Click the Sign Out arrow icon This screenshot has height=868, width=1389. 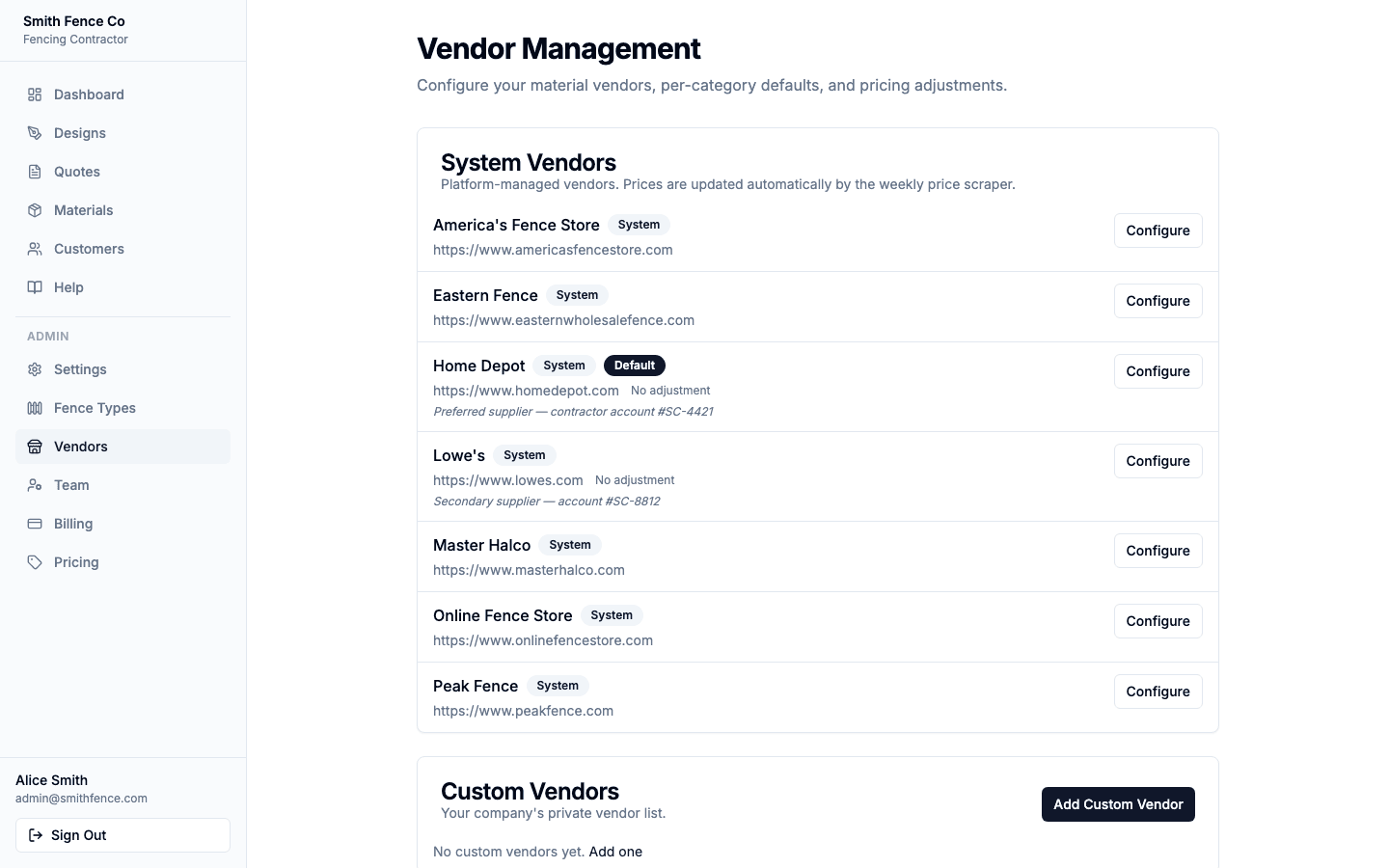36,835
